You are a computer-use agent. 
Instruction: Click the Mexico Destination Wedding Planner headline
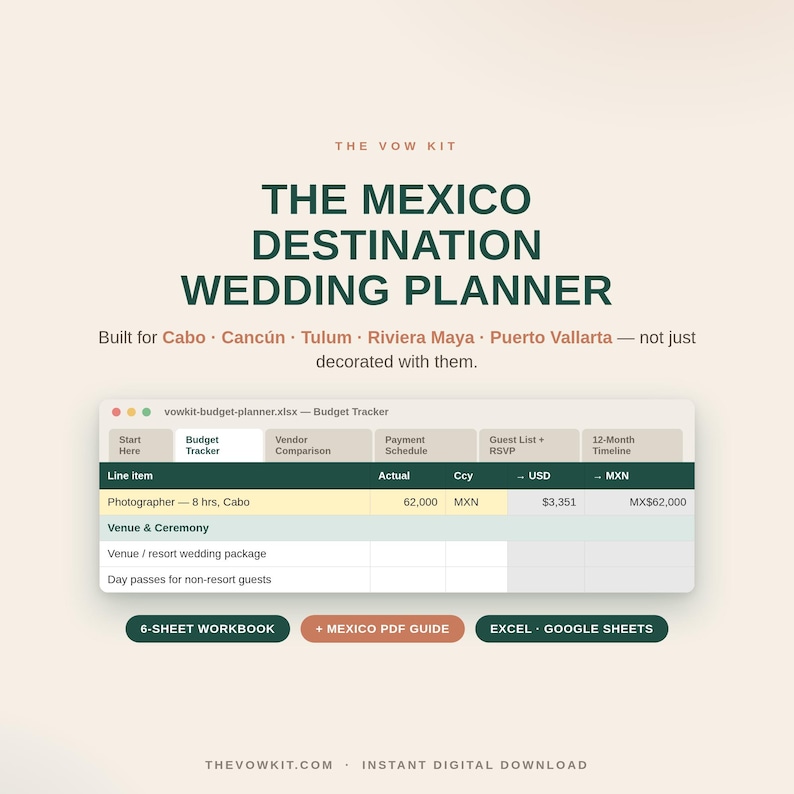[396, 245]
